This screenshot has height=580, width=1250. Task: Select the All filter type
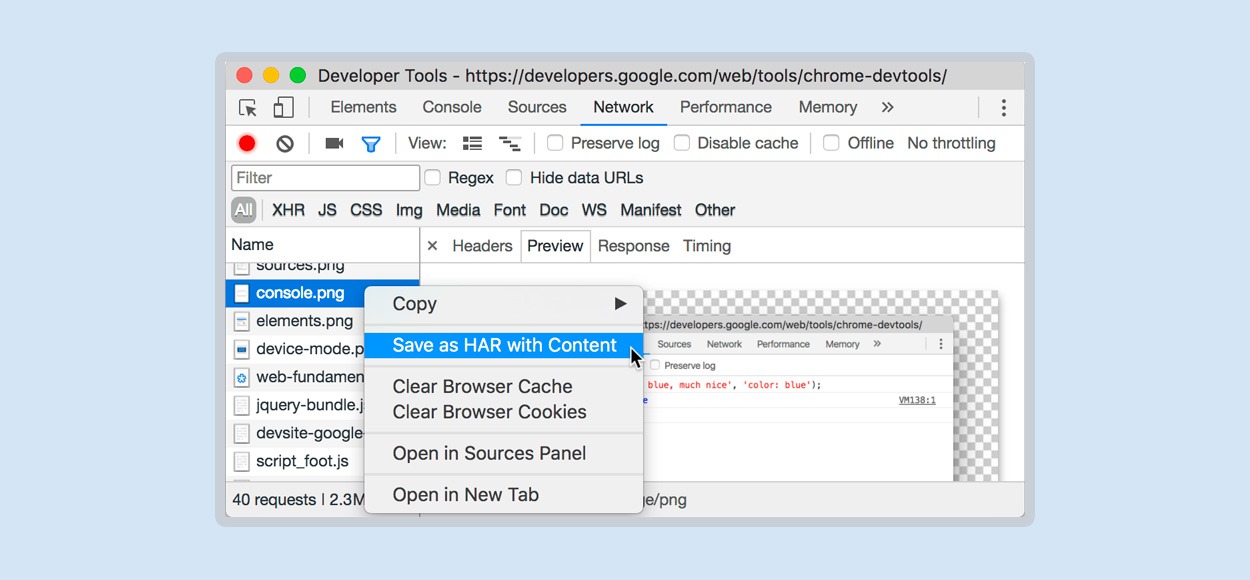pyautogui.click(x=243, y=210)
